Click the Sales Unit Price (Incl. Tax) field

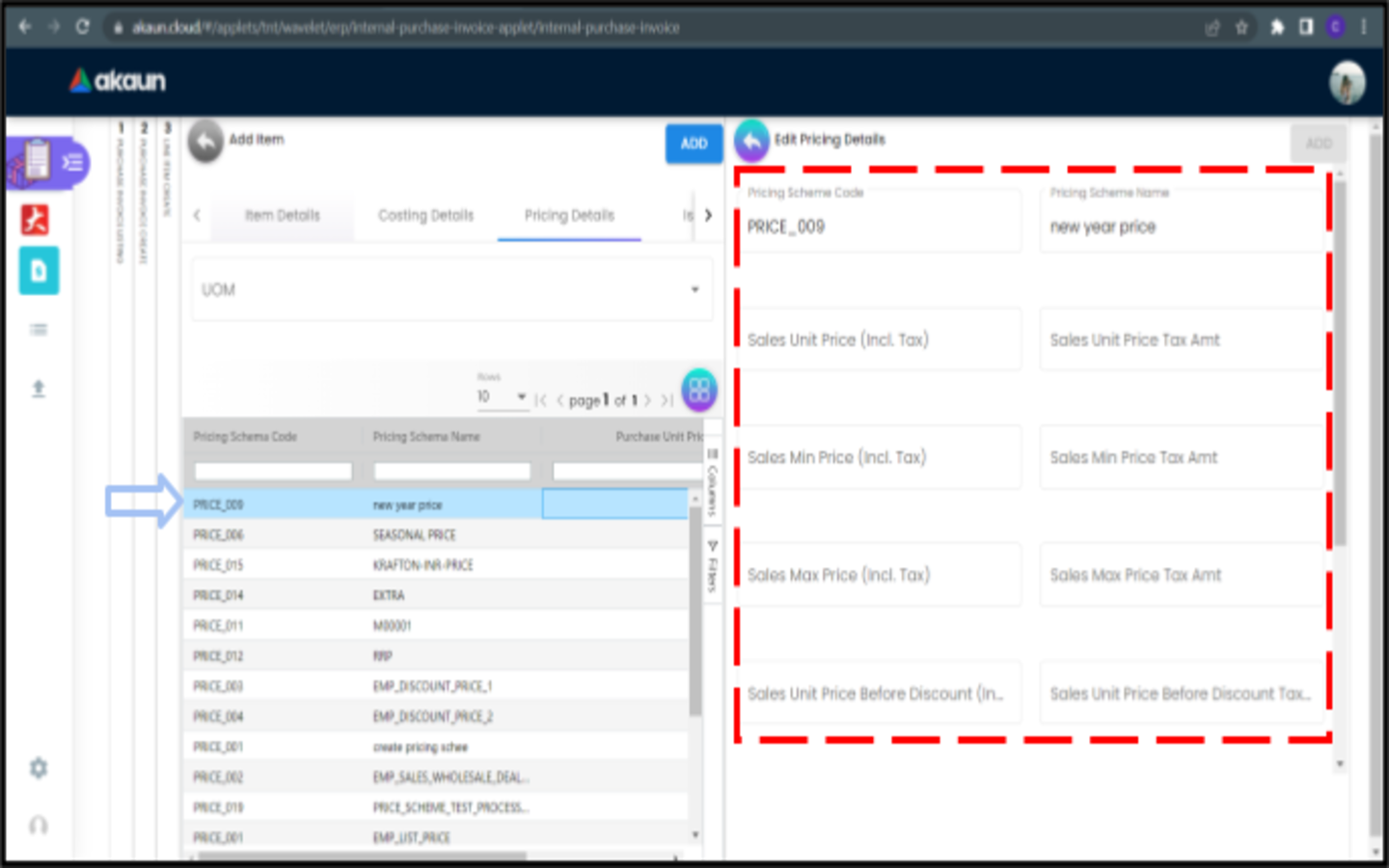pos(883,339)
